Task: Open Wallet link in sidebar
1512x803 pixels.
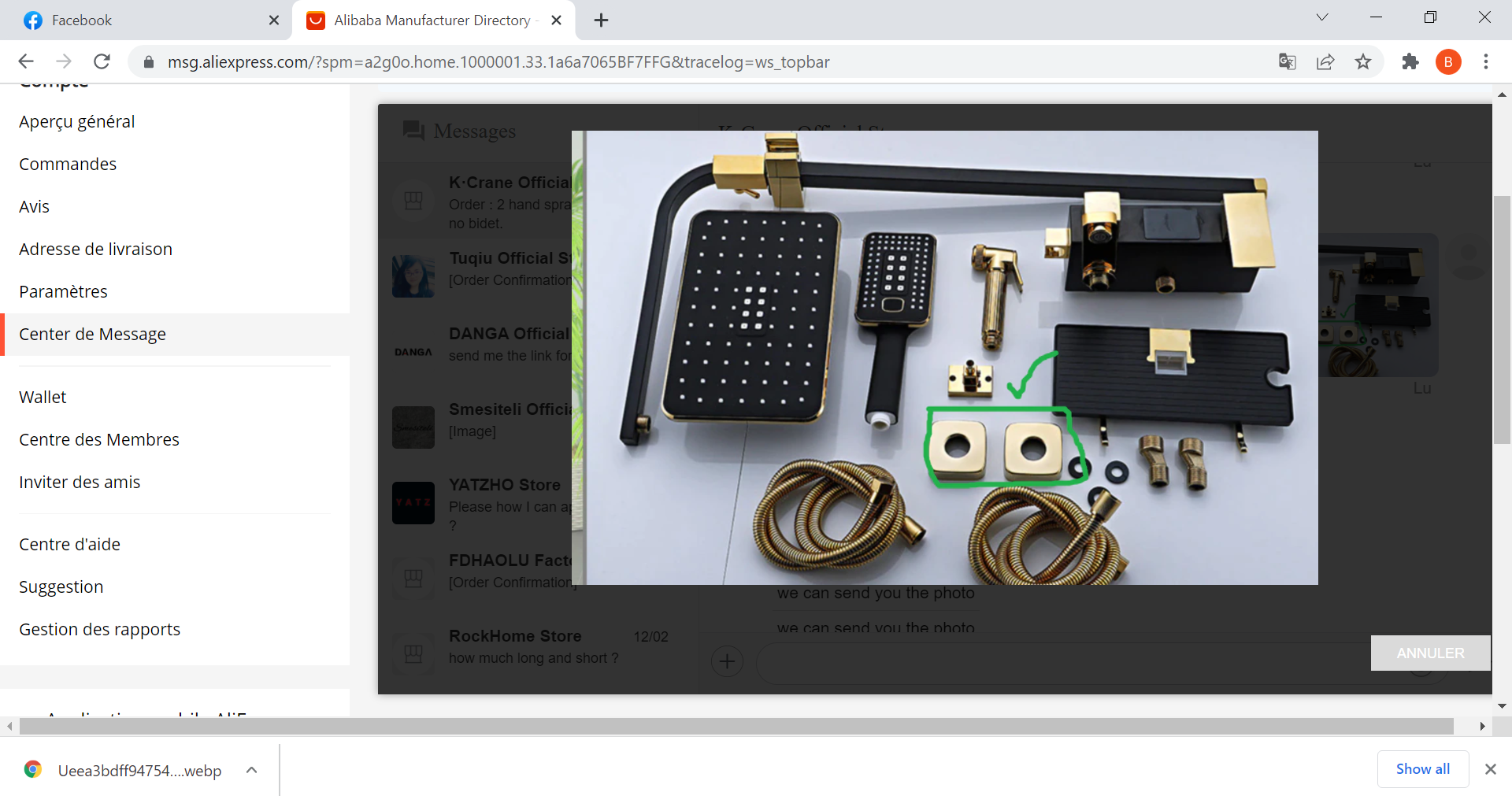Action: [x=43, y=397]
